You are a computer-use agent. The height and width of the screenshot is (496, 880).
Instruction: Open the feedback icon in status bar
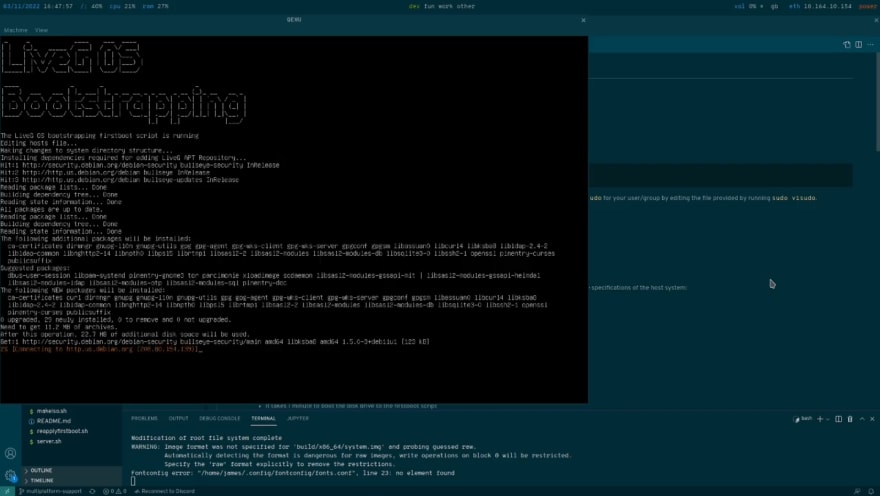tap(857, 491)
